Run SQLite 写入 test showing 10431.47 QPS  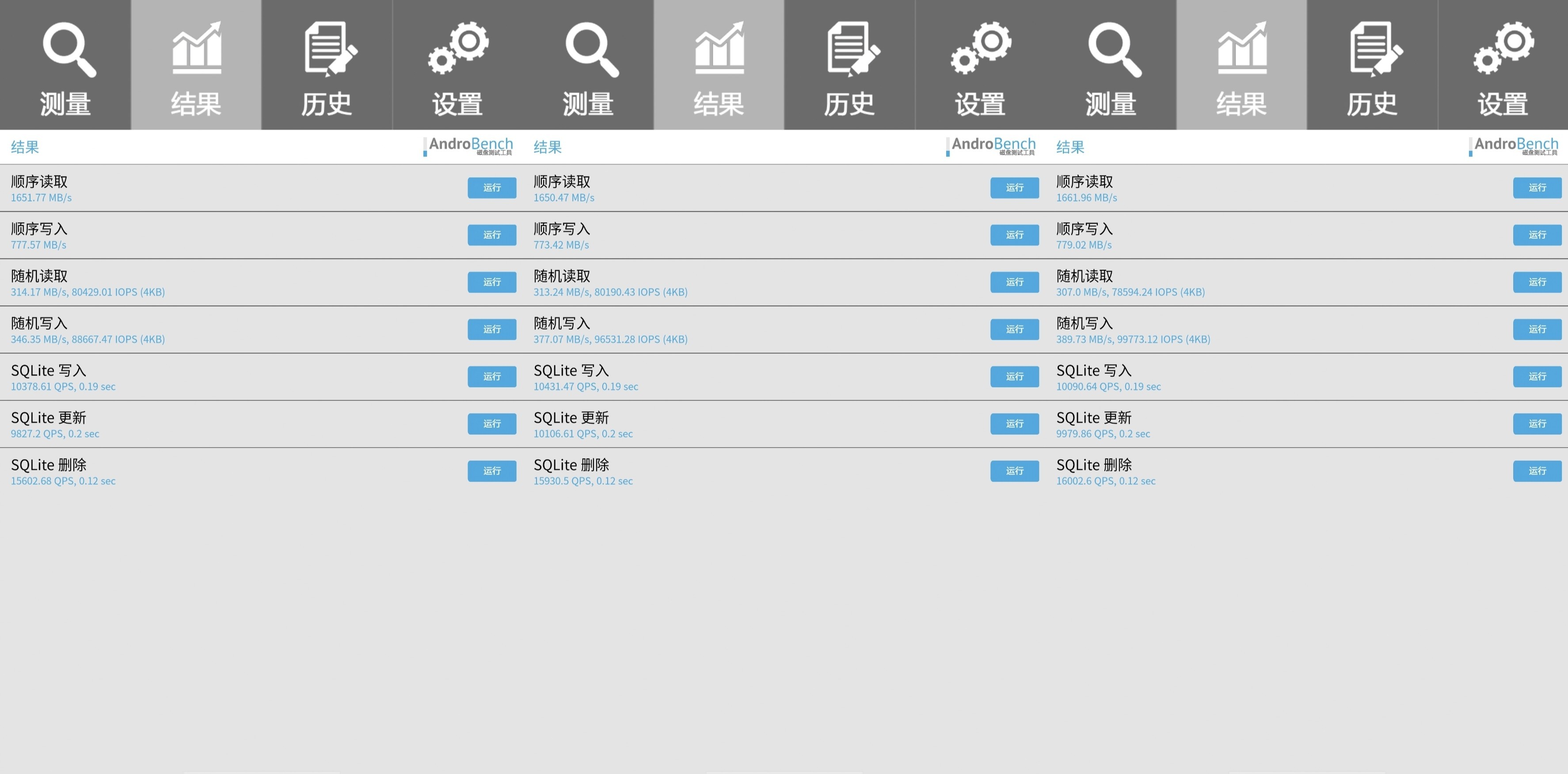coord(1014,377)
